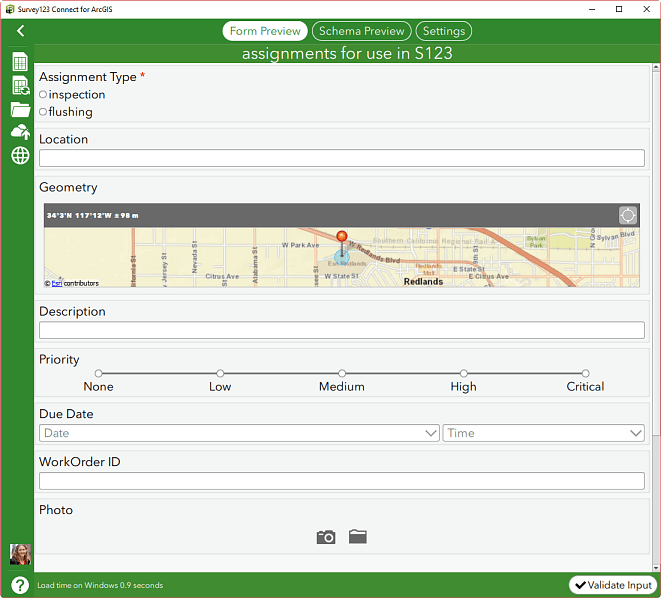The width and height of the screenshot is (661, 598).
Task: Click into the Location text field
Action: [x=342, y=158]
